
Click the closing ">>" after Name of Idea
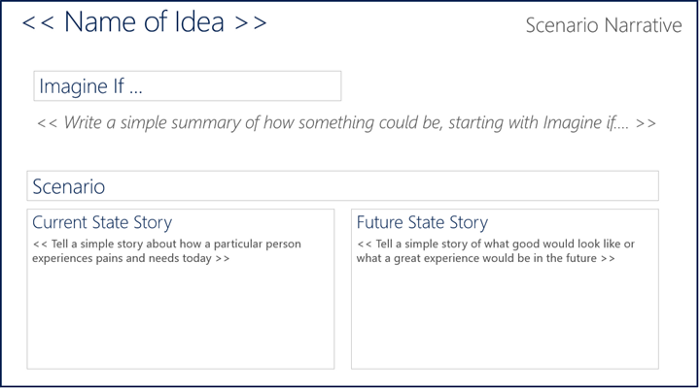tap(250, 23)
